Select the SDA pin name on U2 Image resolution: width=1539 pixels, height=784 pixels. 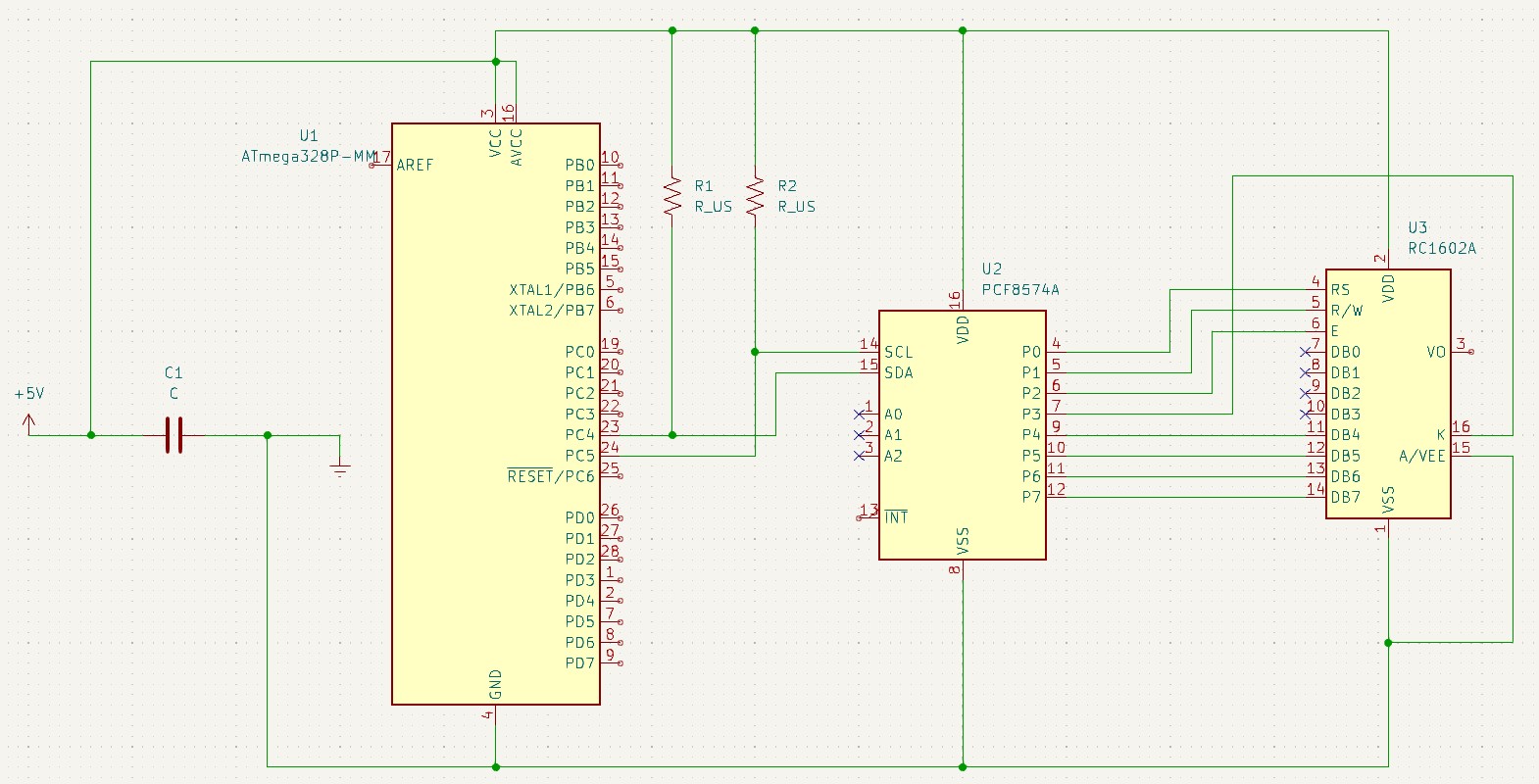coord(898,373)
